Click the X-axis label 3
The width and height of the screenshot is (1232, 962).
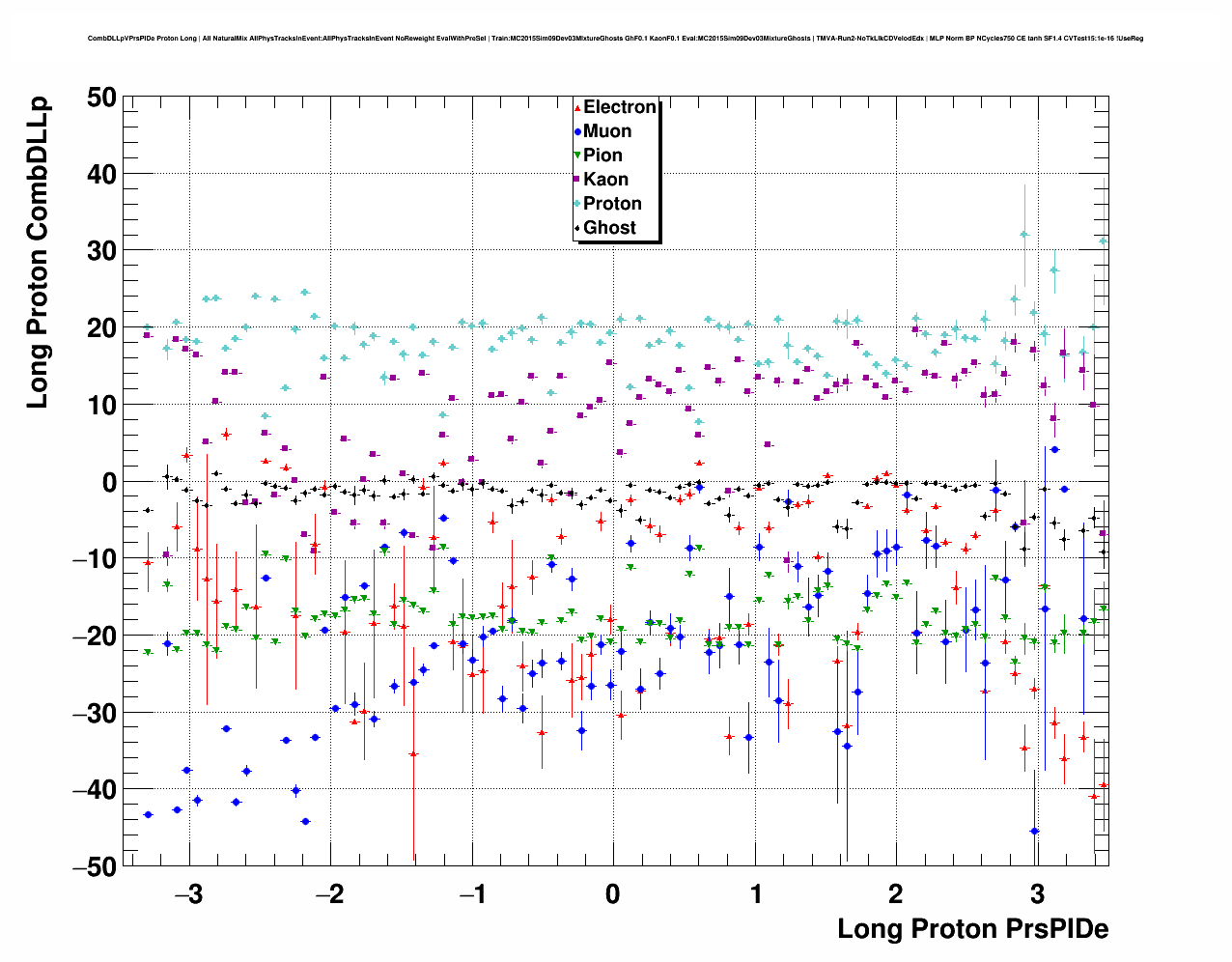(x=1037, y=894)
